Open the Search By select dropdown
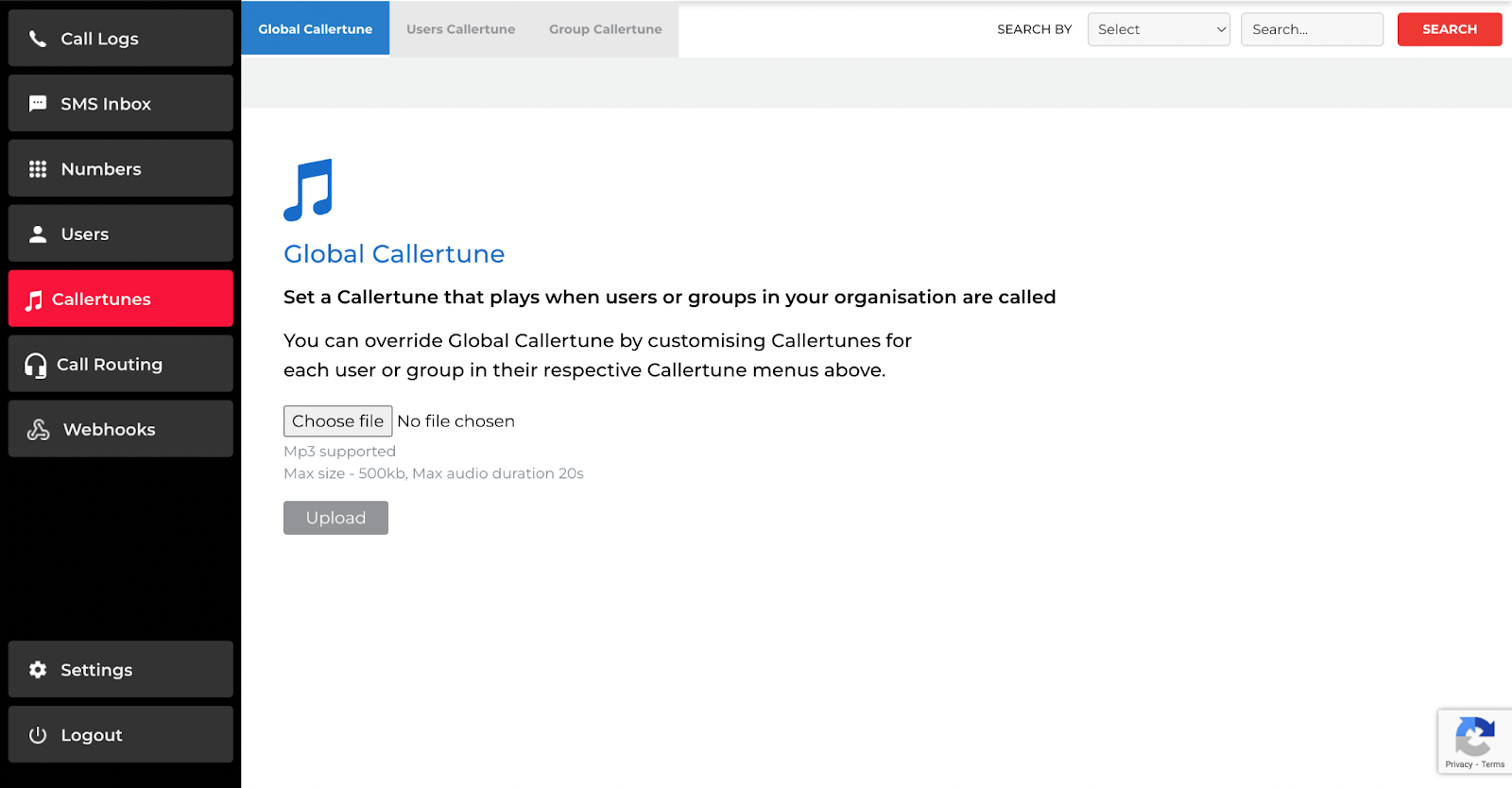Image resolution: width=1512 pixels, height=788 pixels. pos(1159,29)
